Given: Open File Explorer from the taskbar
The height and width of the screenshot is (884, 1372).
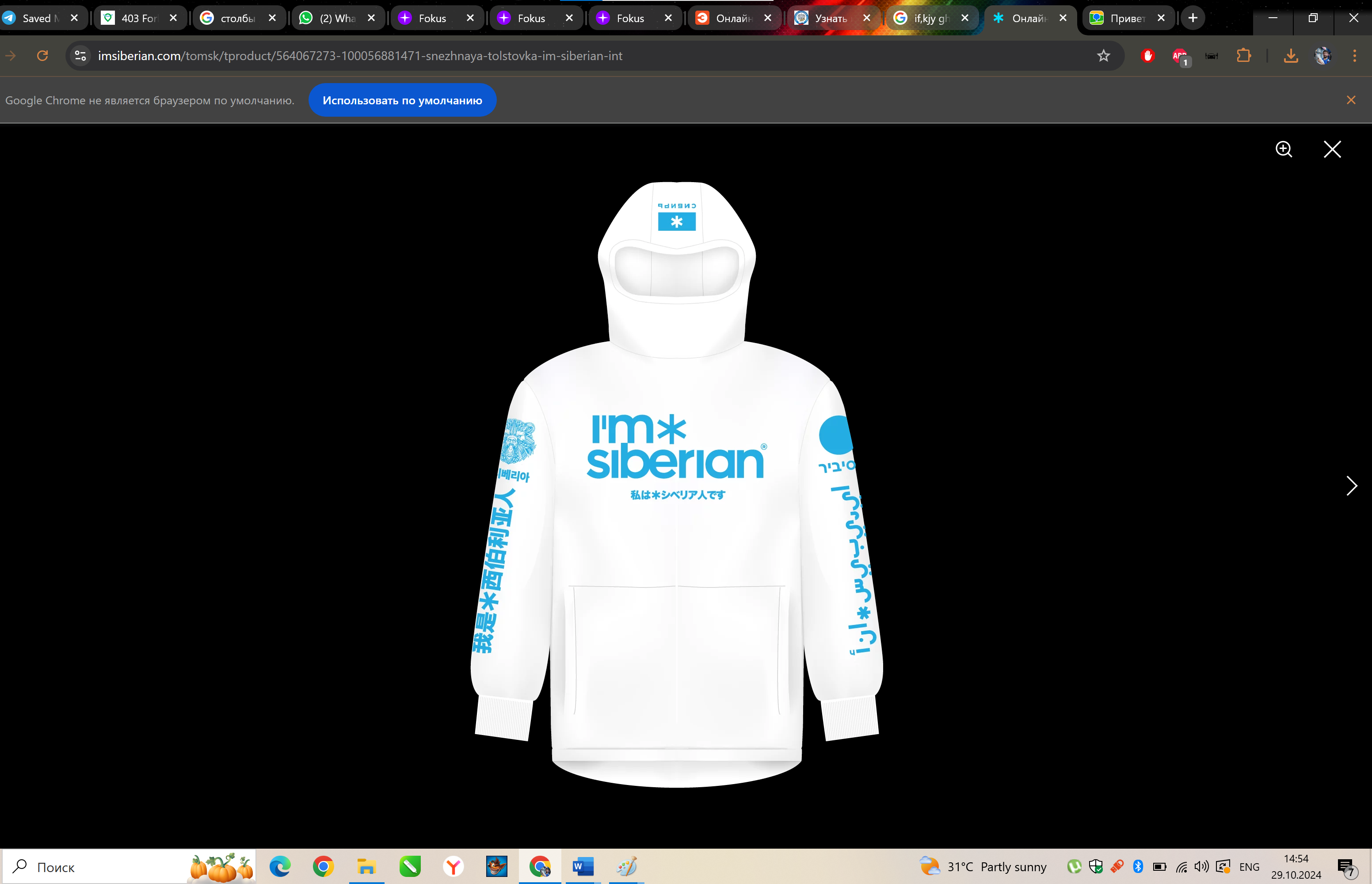Looking at the screenshot, I should click(366, 866).
